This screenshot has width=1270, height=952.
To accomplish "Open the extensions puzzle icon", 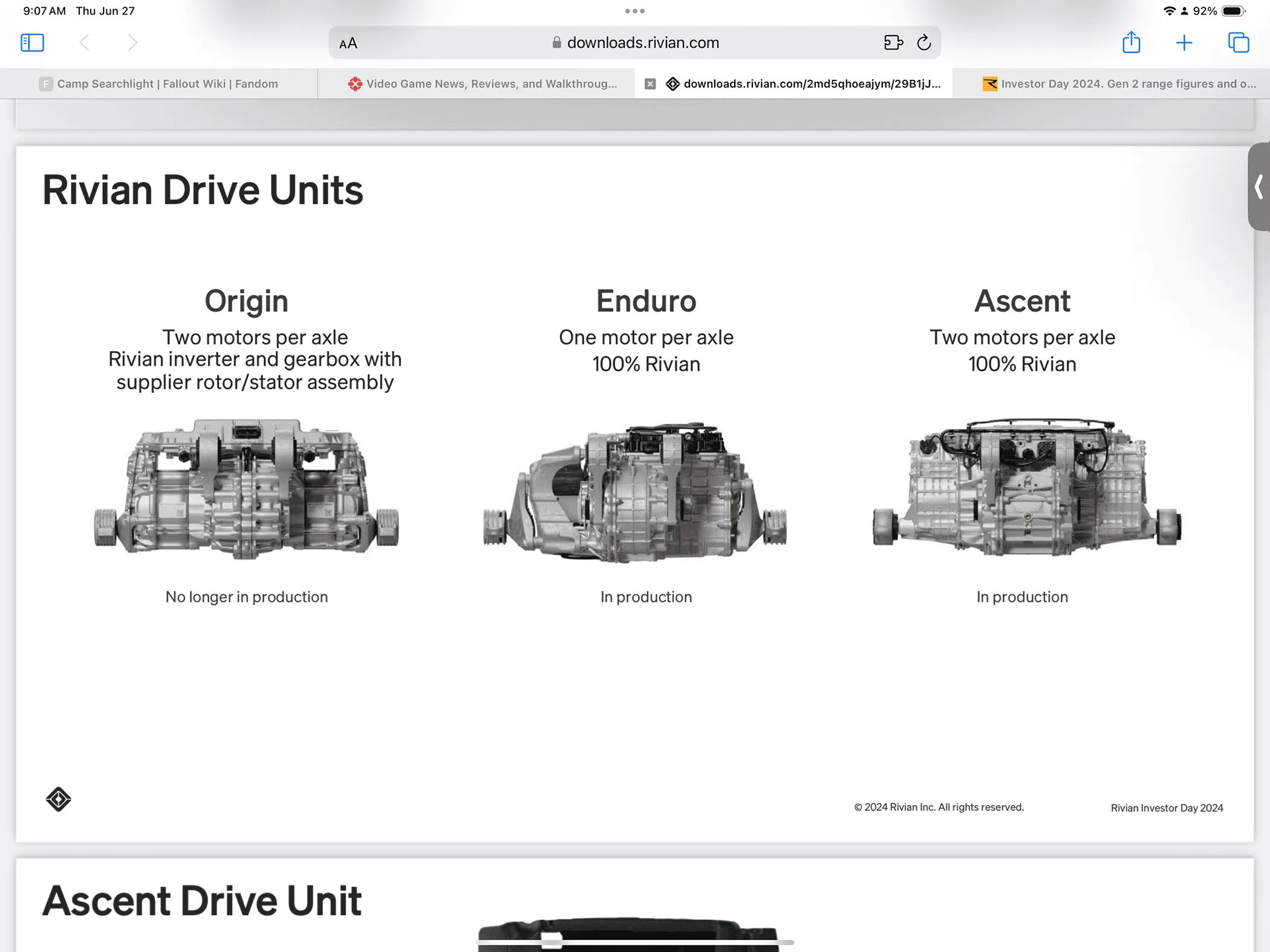I will 893,42.
